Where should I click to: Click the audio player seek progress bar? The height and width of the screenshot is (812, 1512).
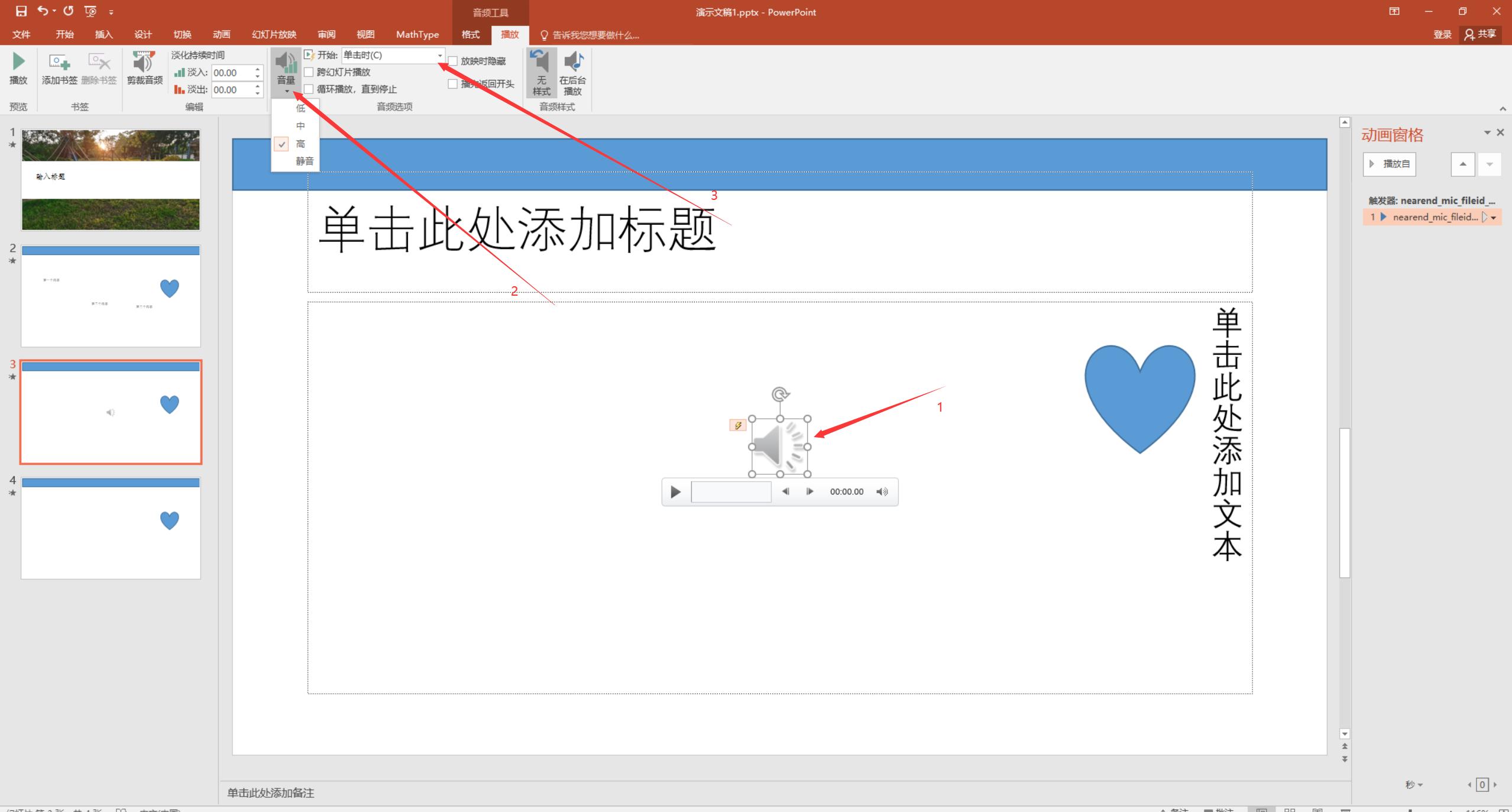731,491
